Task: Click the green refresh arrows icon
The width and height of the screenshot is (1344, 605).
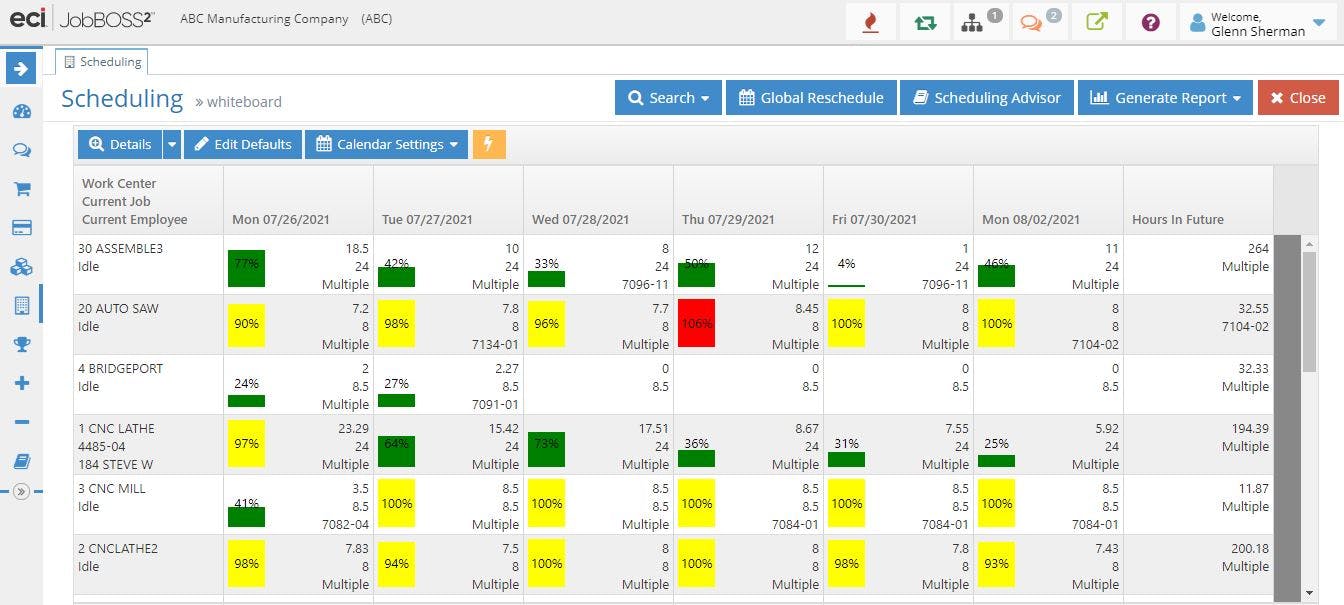Action: tap(925, 22)
